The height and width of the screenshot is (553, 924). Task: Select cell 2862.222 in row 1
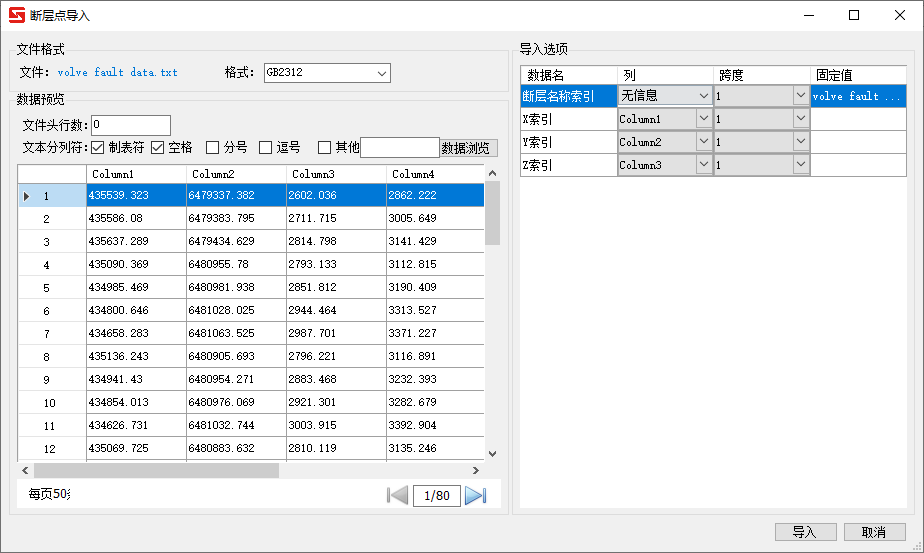(x=435, y=195)
